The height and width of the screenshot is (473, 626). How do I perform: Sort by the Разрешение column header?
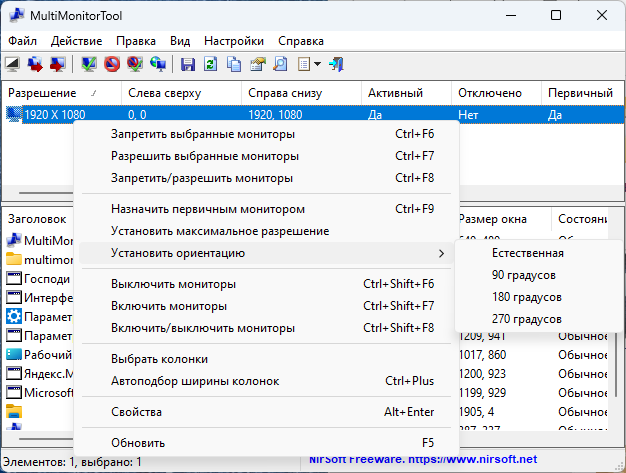(x=62, y=93)
